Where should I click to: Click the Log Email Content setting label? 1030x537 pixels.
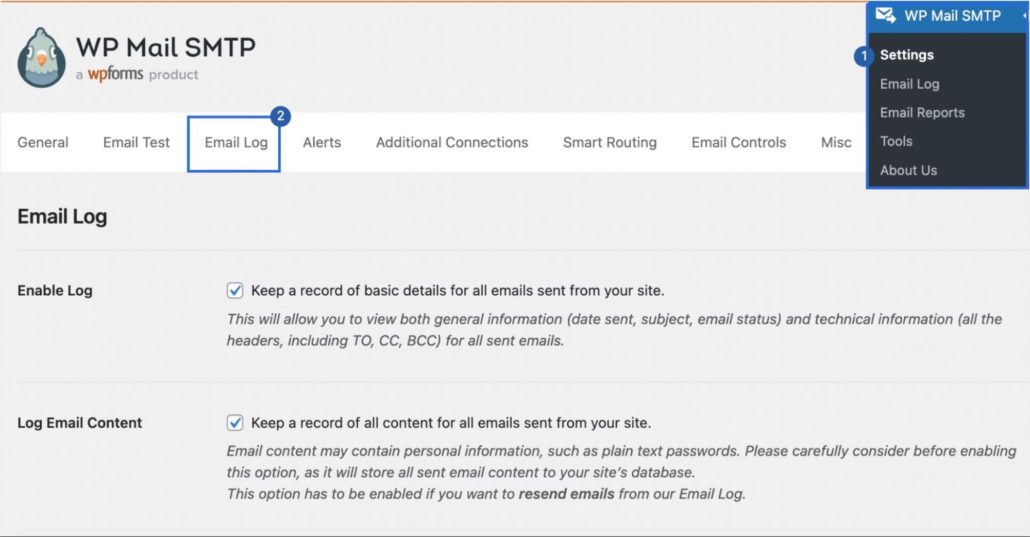click(79, 423)
